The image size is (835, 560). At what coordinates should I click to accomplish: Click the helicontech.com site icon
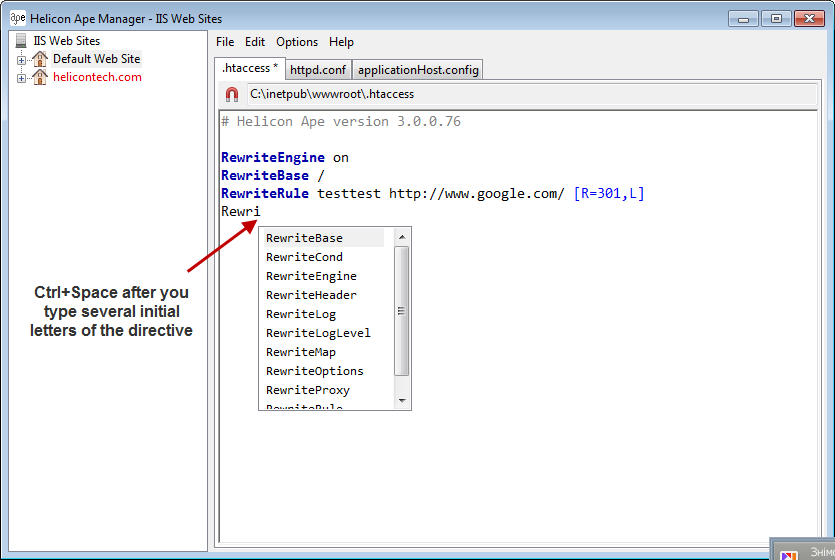click(40, 77)
